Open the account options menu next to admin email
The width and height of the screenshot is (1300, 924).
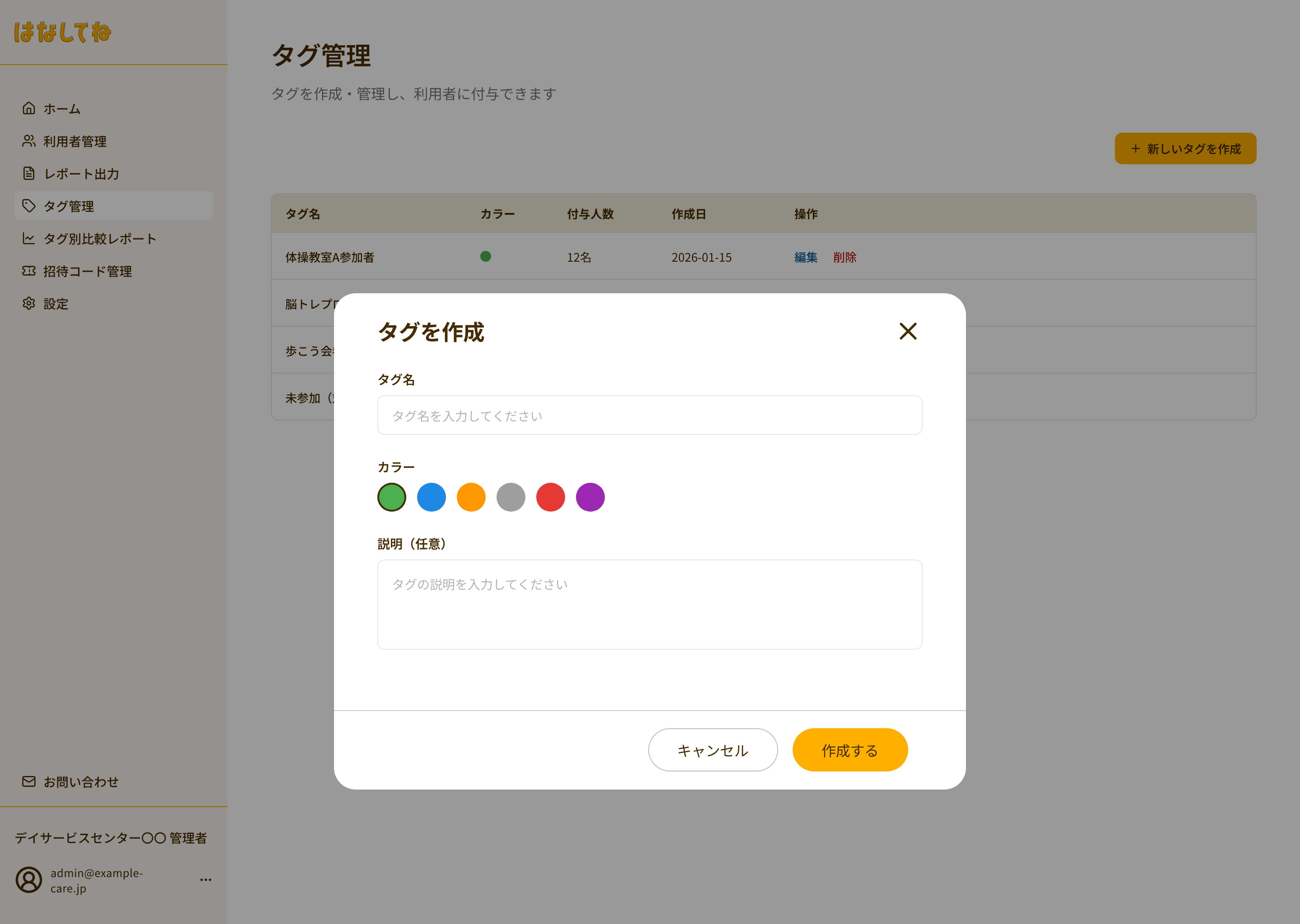[205, 880]
